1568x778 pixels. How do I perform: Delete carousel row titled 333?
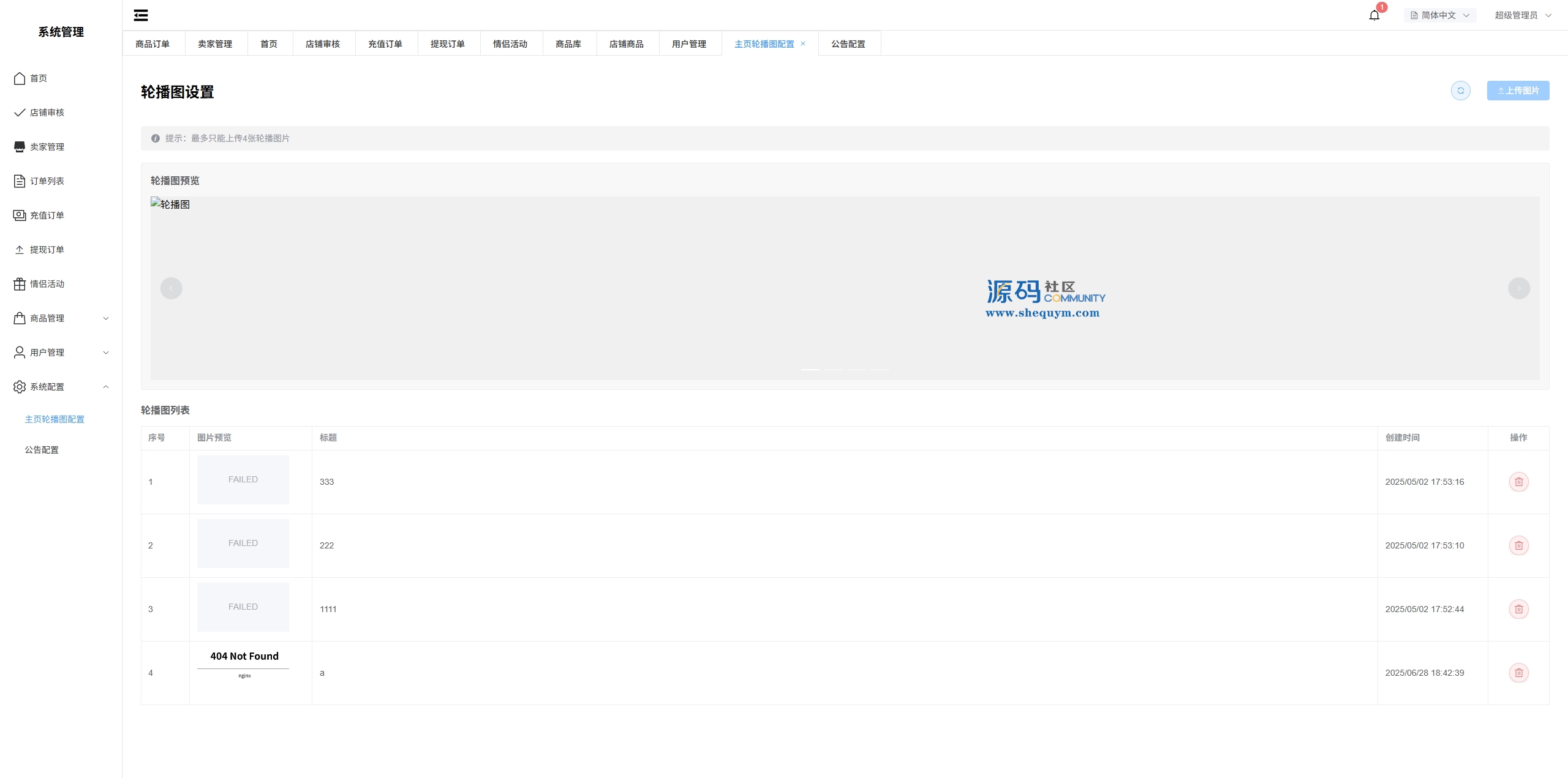coord(1518,482)
